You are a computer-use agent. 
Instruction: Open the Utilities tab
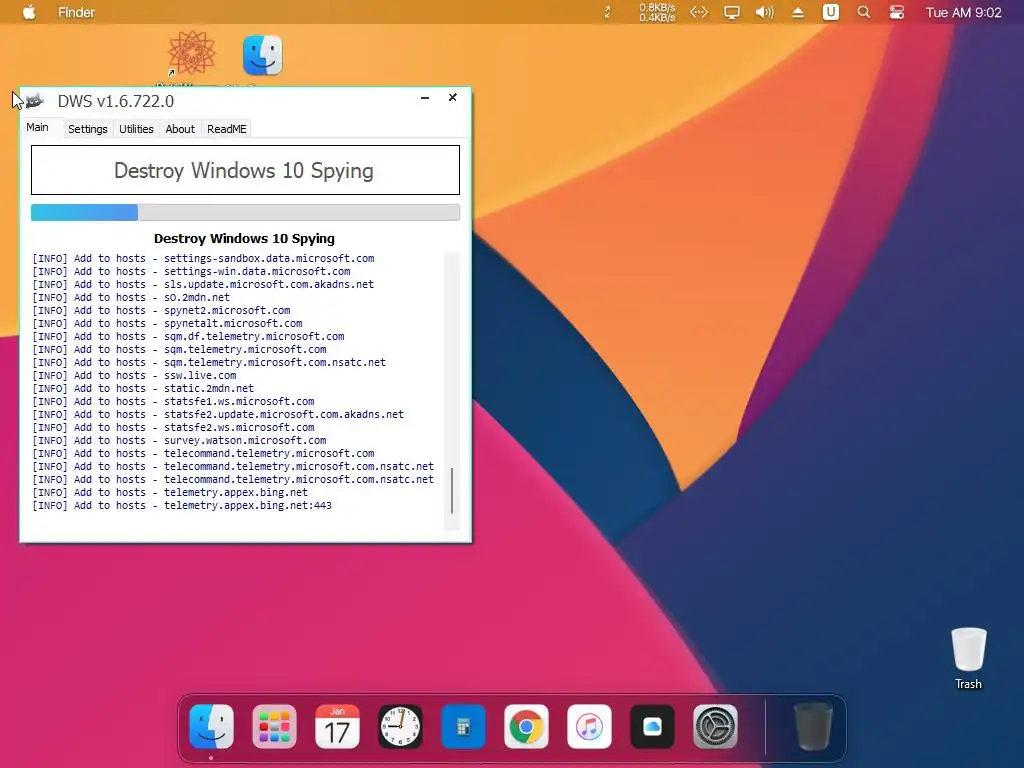pos(136,129)
